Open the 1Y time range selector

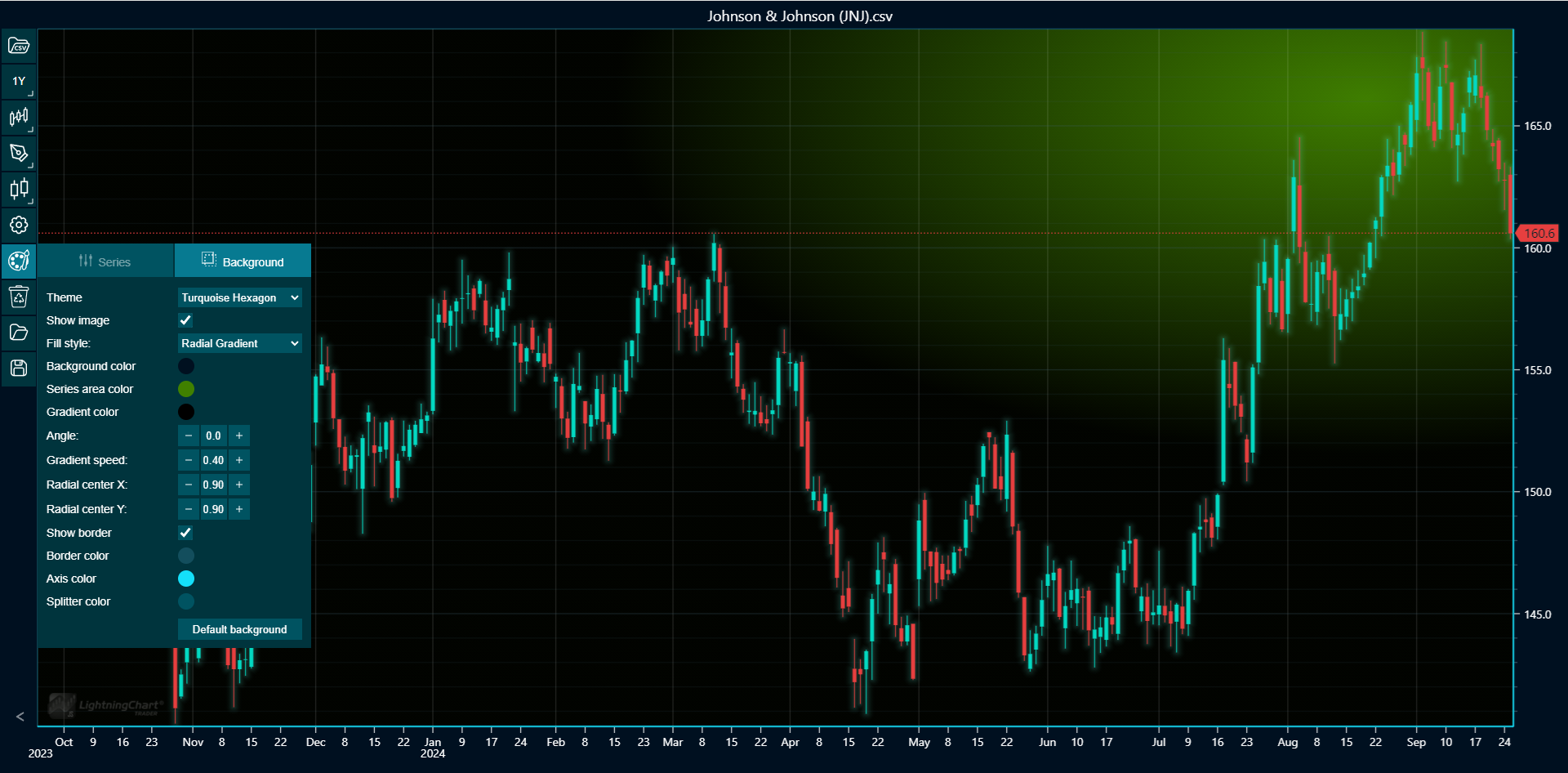click(19, 81)
